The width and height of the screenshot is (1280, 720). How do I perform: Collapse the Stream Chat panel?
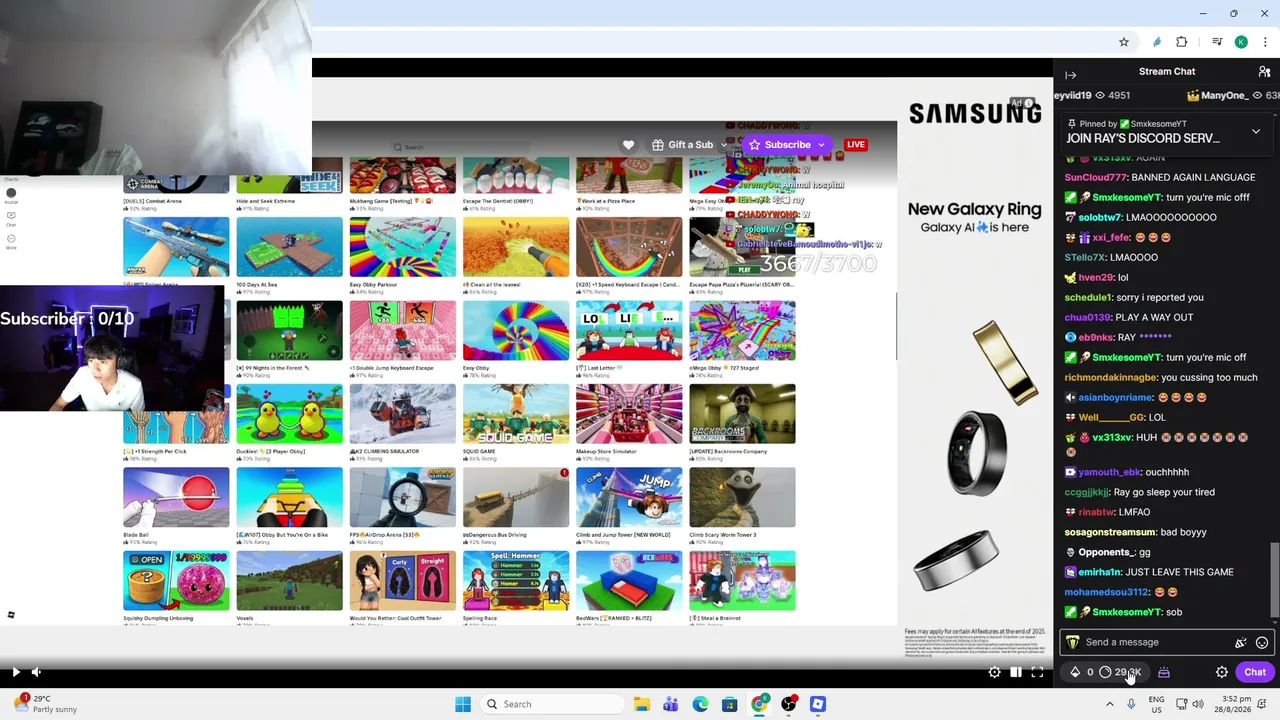coord(1070,75)
